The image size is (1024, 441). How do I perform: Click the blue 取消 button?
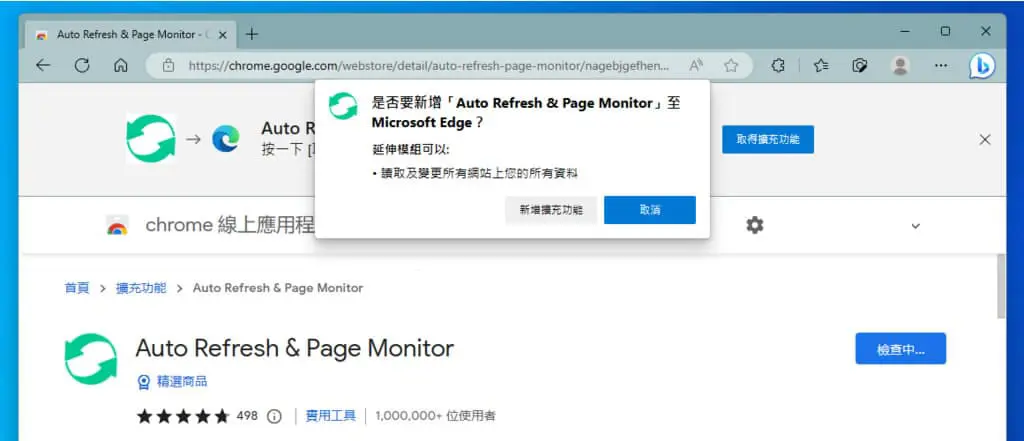click(650, 210)
